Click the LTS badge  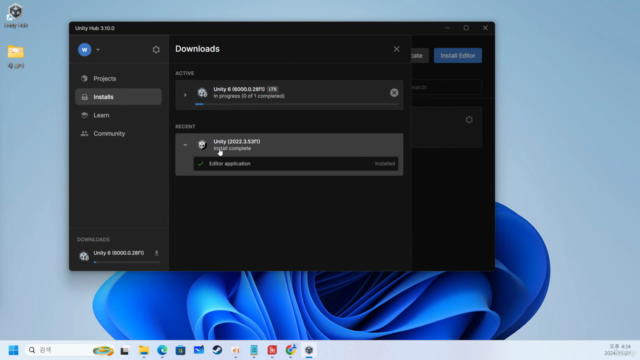[x=273, y=89]
